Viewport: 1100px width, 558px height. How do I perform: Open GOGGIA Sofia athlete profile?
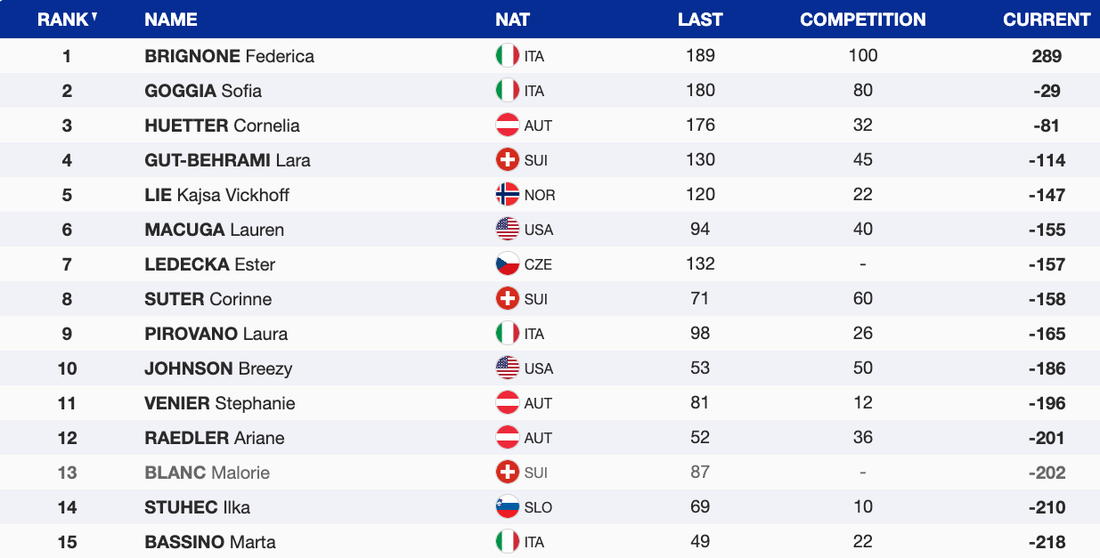(203, 91)
